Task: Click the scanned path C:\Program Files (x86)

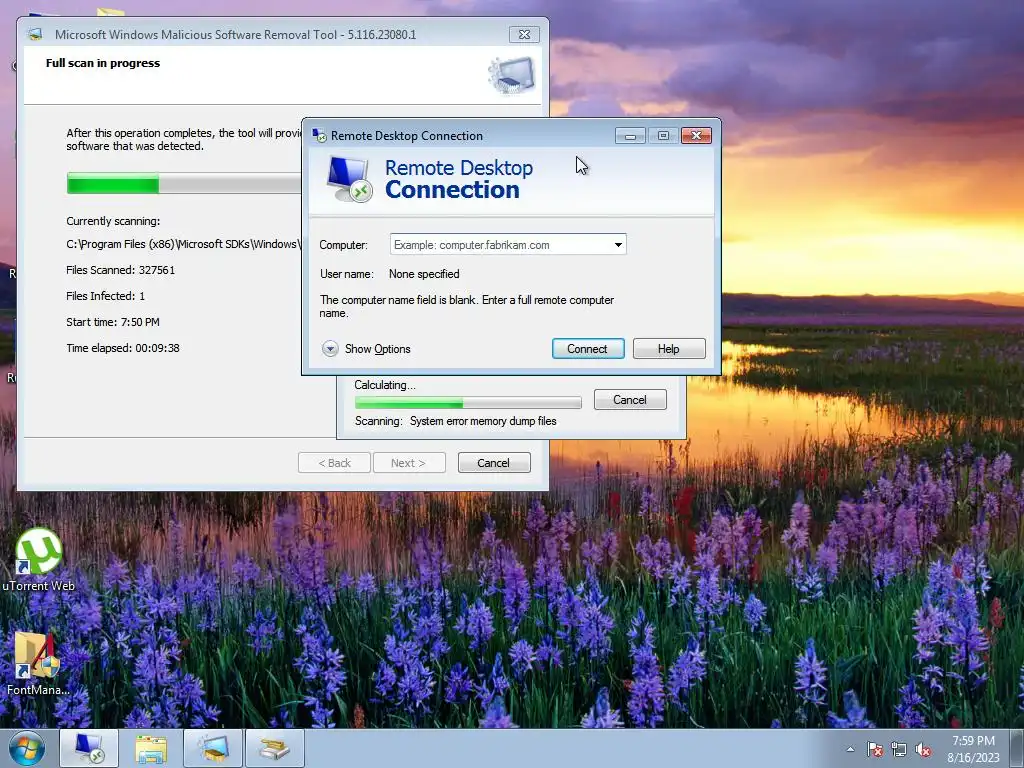Action: tap(184, 244)
